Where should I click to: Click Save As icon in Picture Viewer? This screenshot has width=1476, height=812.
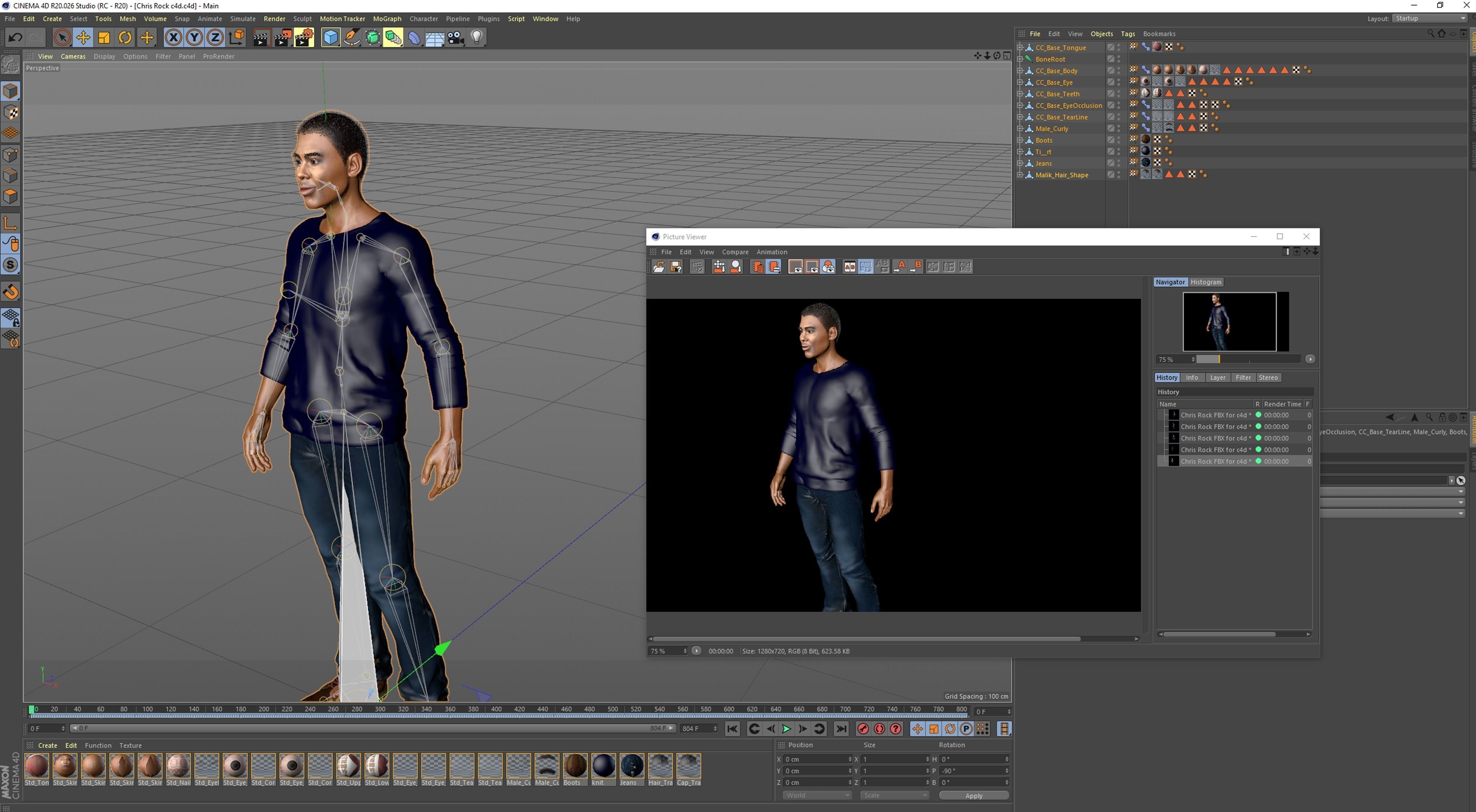tap(676, 267)
